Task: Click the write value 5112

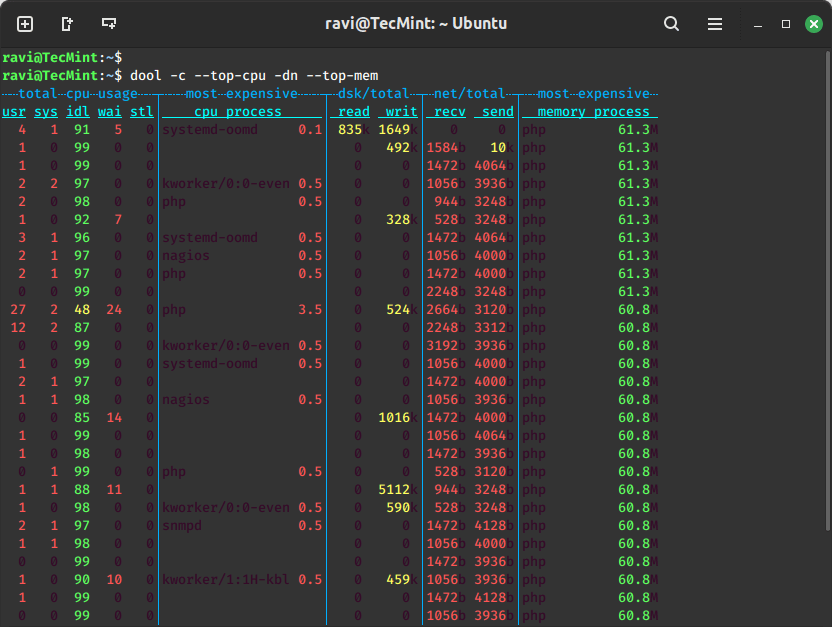Action: click(x=394, y=489)
